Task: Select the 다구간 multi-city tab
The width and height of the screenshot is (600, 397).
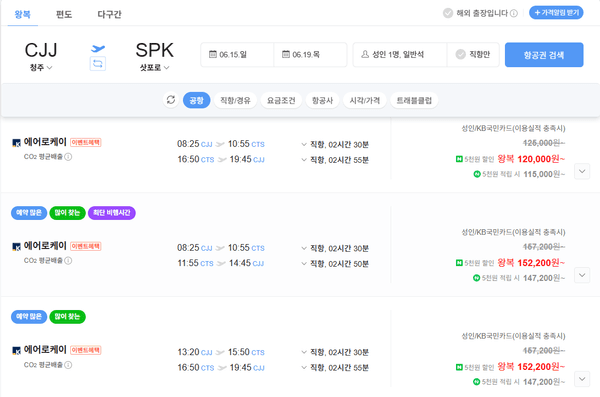Action: coord(109,15)
